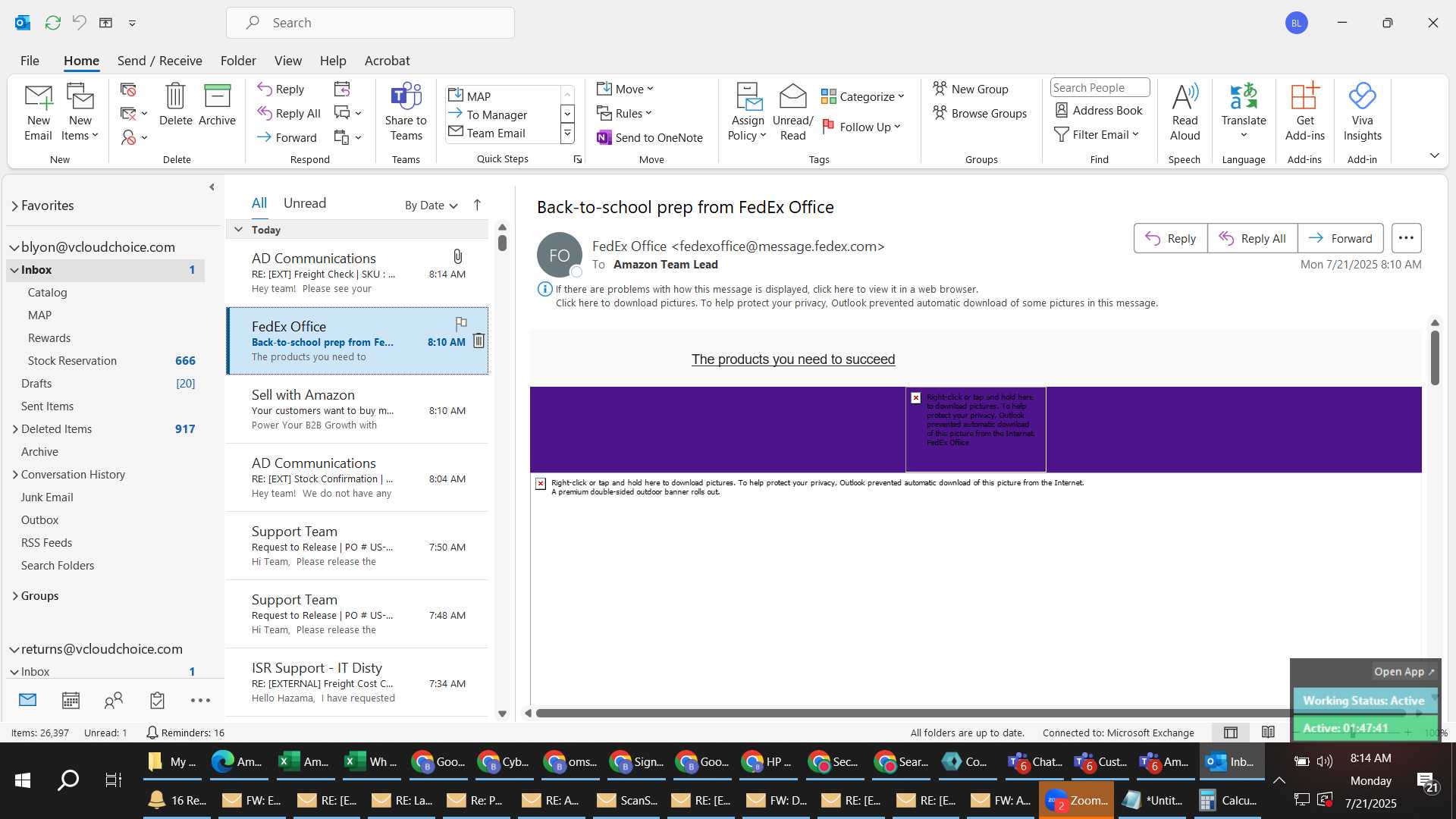Open the Follow Up dropdown
The height and width of the screenshot is (819, 1456).
coord(861,127)
